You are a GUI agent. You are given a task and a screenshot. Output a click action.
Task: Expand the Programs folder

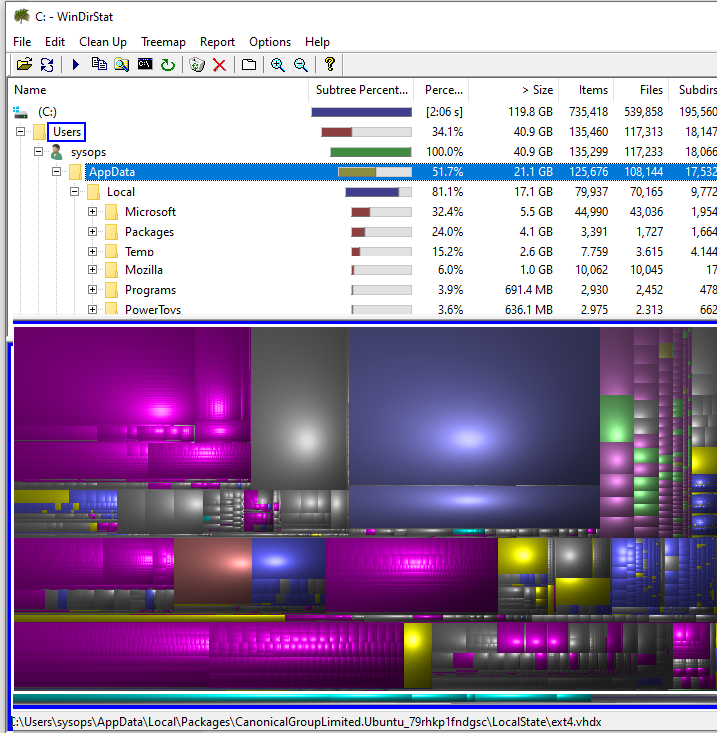click(93, 290)
